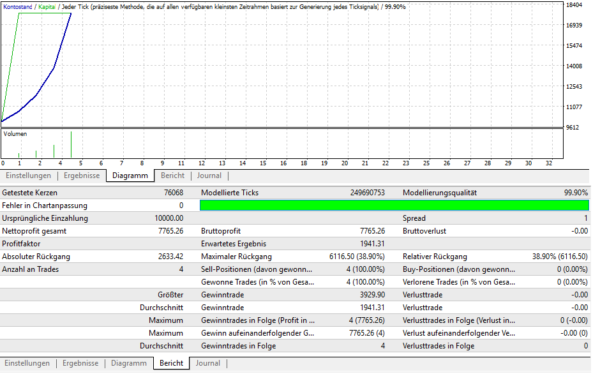Open the Einstellungen tab in the upper tab bar
The width and height of the screenshot is (600, 381).
[x=28, y=176]
